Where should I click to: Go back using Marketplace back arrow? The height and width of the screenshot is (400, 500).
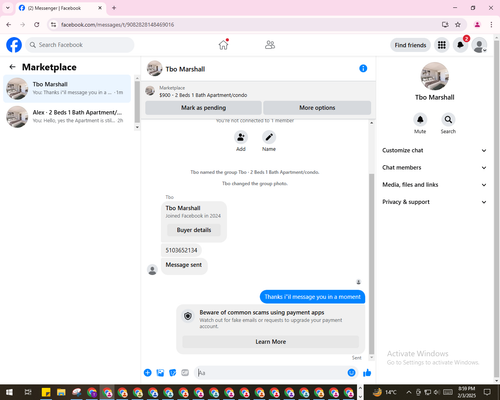(13, 67)
